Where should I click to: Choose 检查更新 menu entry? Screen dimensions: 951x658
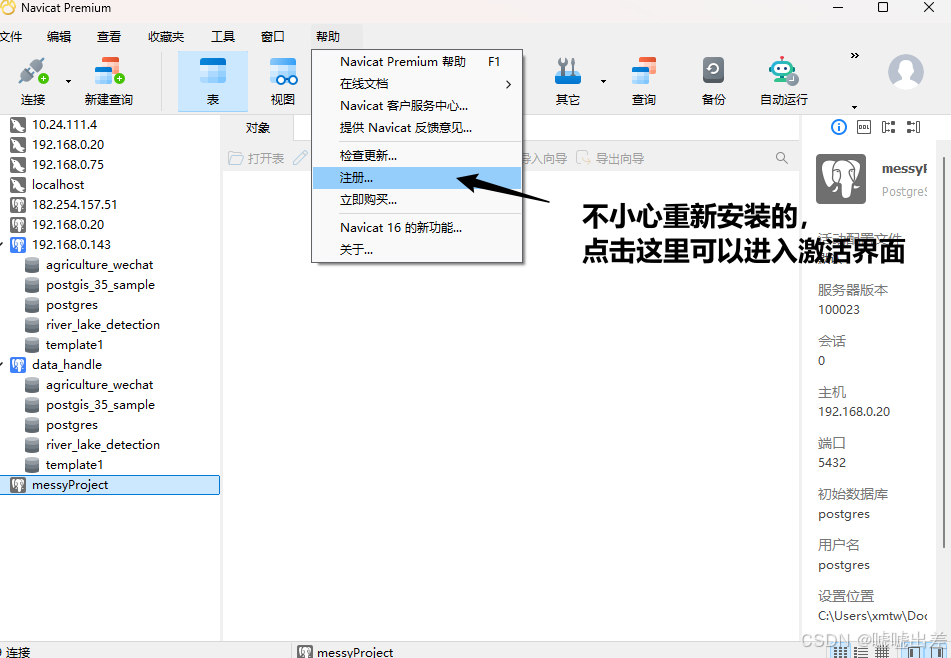point(417,156)
